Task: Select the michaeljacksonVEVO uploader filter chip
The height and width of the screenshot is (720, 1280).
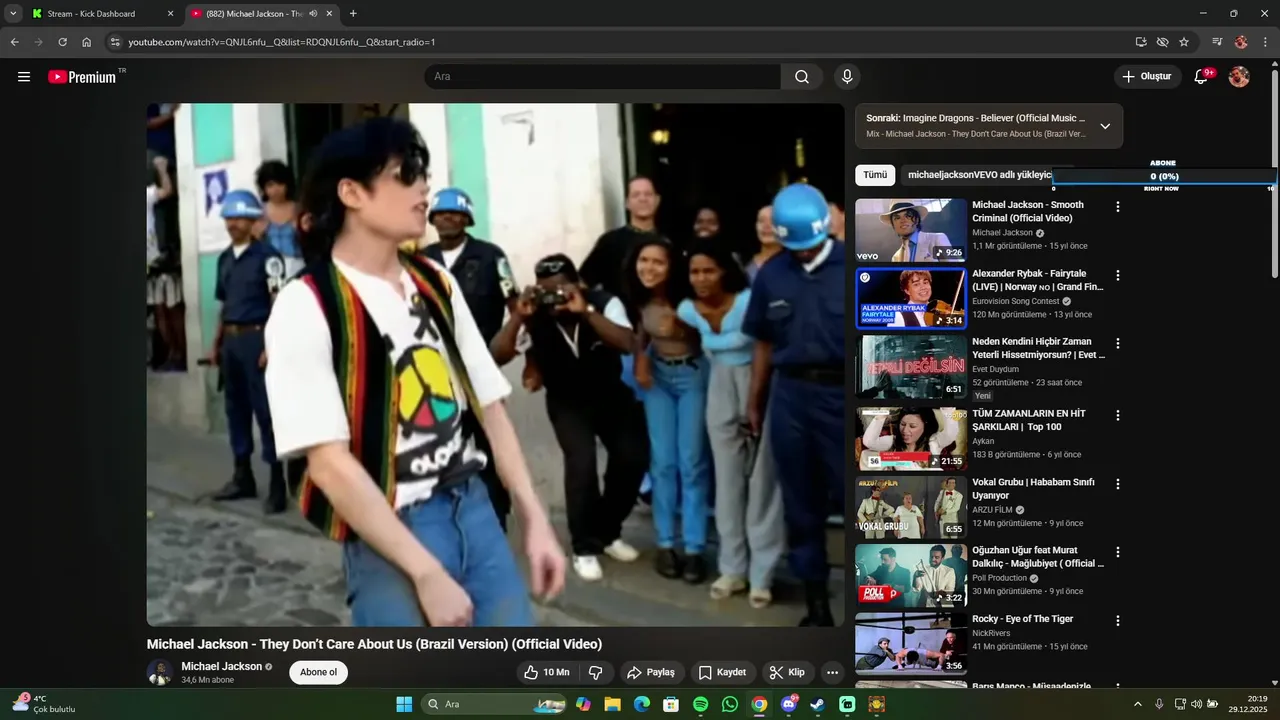Action: 980,175
